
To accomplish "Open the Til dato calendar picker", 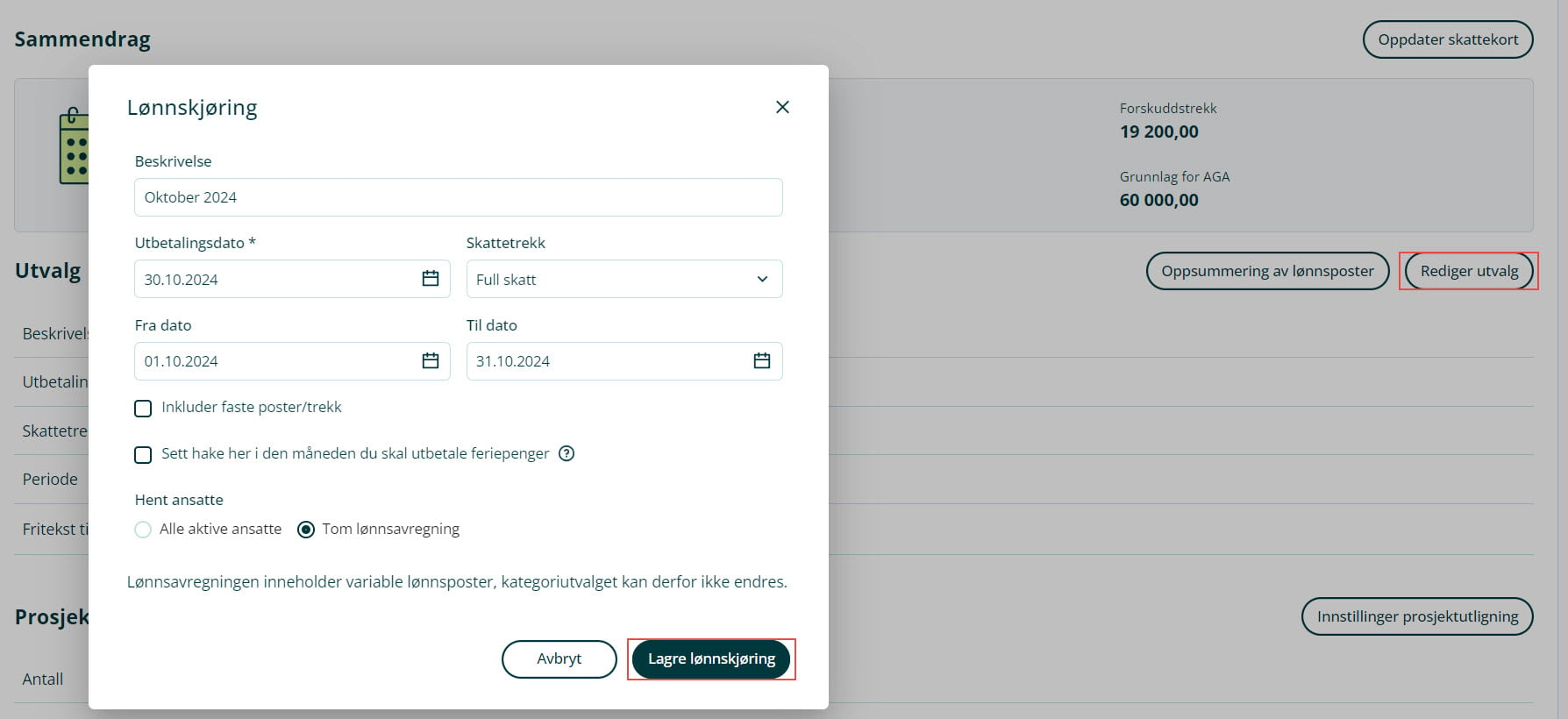I will tap(761, 360).
